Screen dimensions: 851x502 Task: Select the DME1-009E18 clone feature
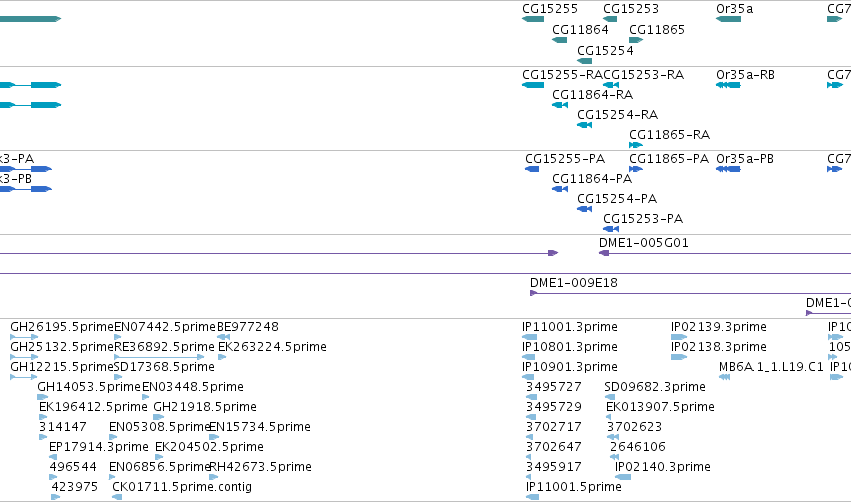coord(690,294)
